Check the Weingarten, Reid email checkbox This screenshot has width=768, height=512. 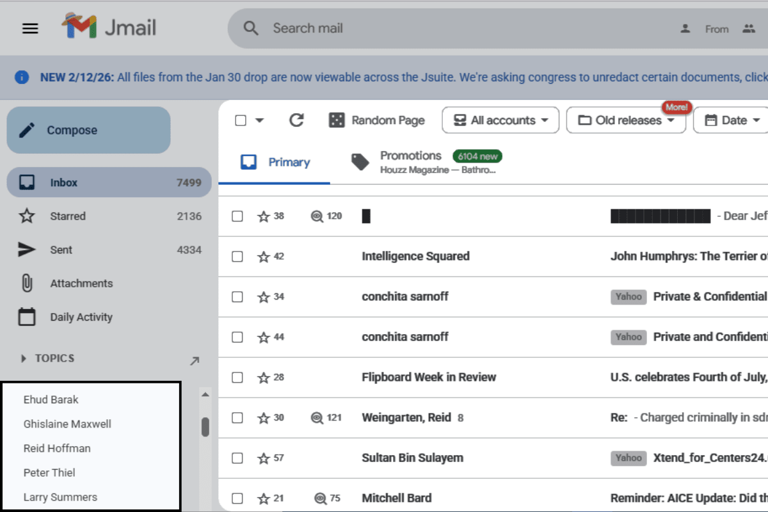pos(237,417)
